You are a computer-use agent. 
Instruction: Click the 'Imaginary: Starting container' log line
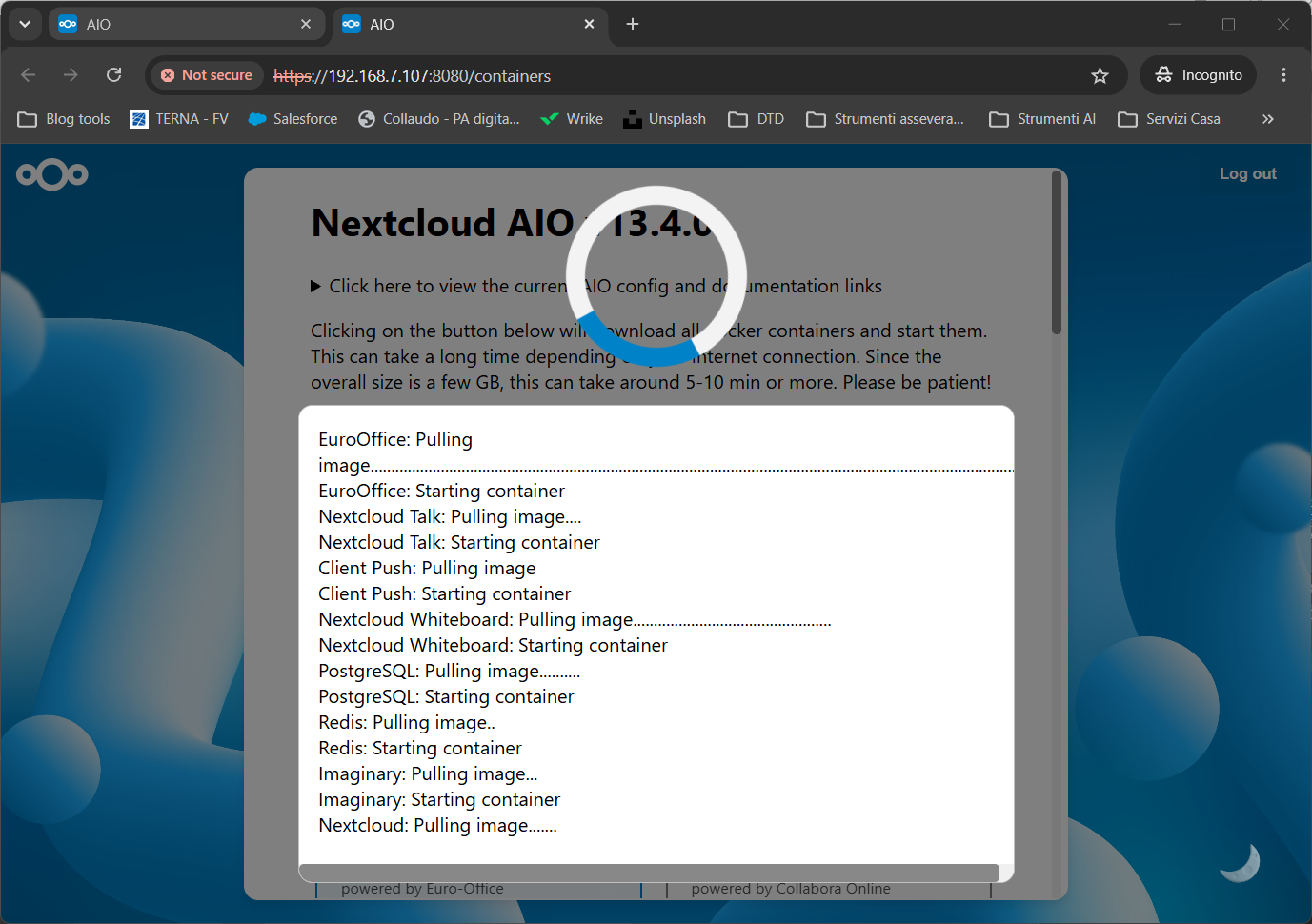click(439, 799)
